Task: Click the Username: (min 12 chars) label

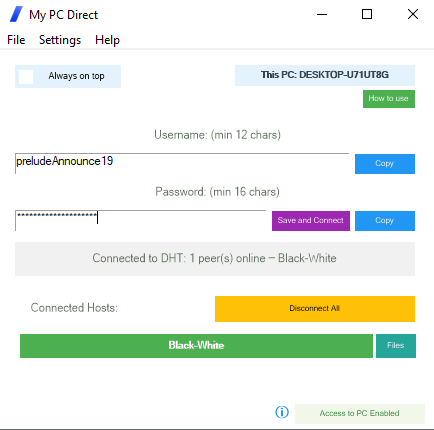Action: (217, 135)
